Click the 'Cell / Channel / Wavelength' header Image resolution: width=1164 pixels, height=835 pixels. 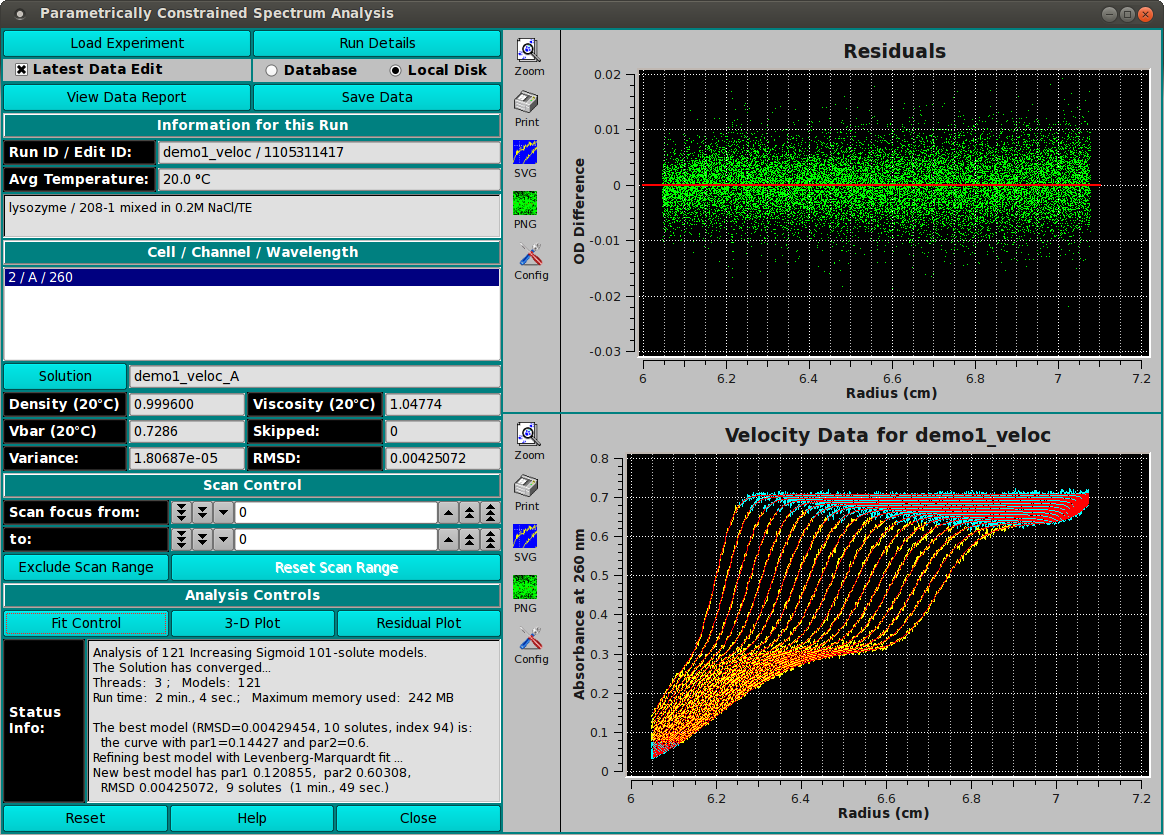tap(252, 252)
